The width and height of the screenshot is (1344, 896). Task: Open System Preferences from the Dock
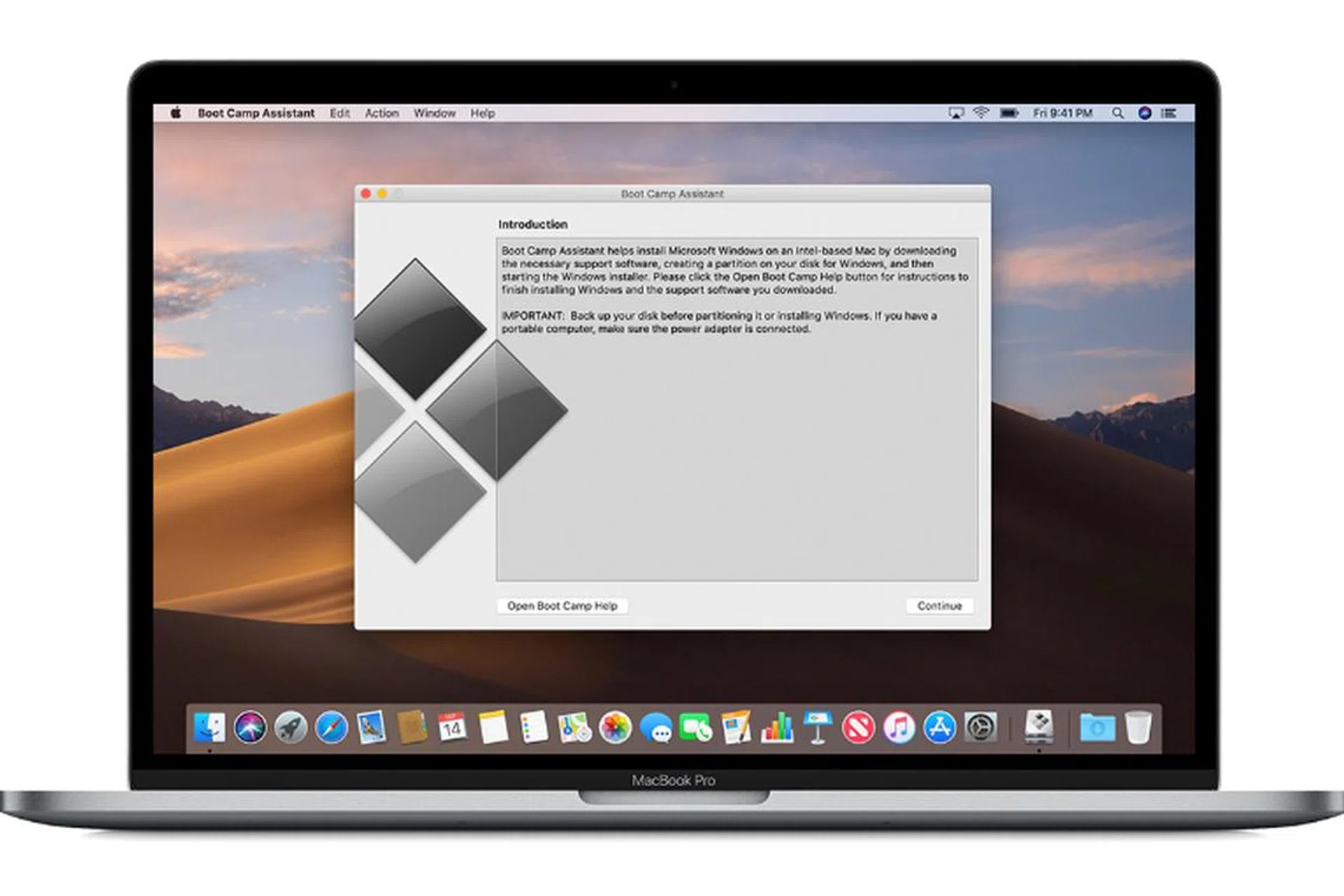pyautogui.click(x=981, y=728)
